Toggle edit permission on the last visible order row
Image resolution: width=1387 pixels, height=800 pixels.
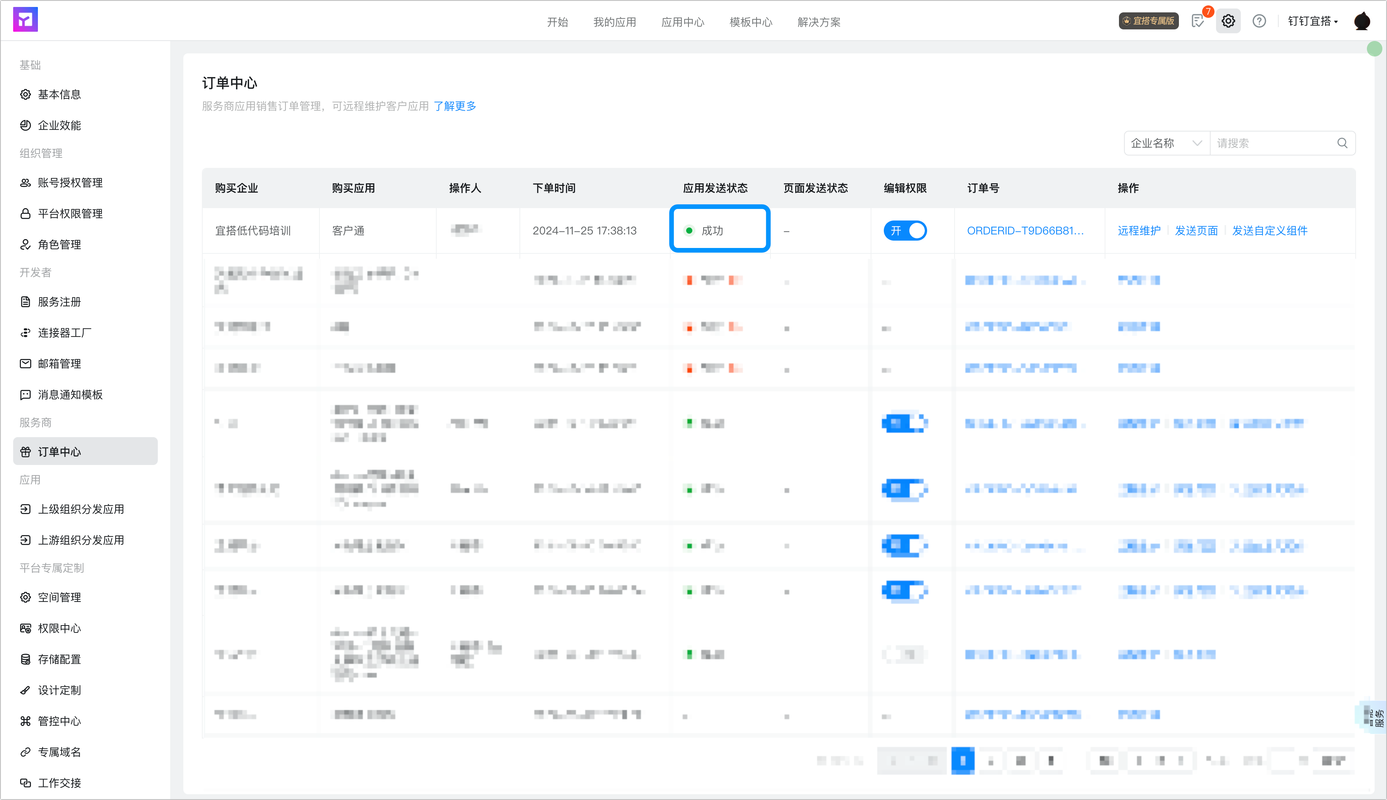pos(905,715)
